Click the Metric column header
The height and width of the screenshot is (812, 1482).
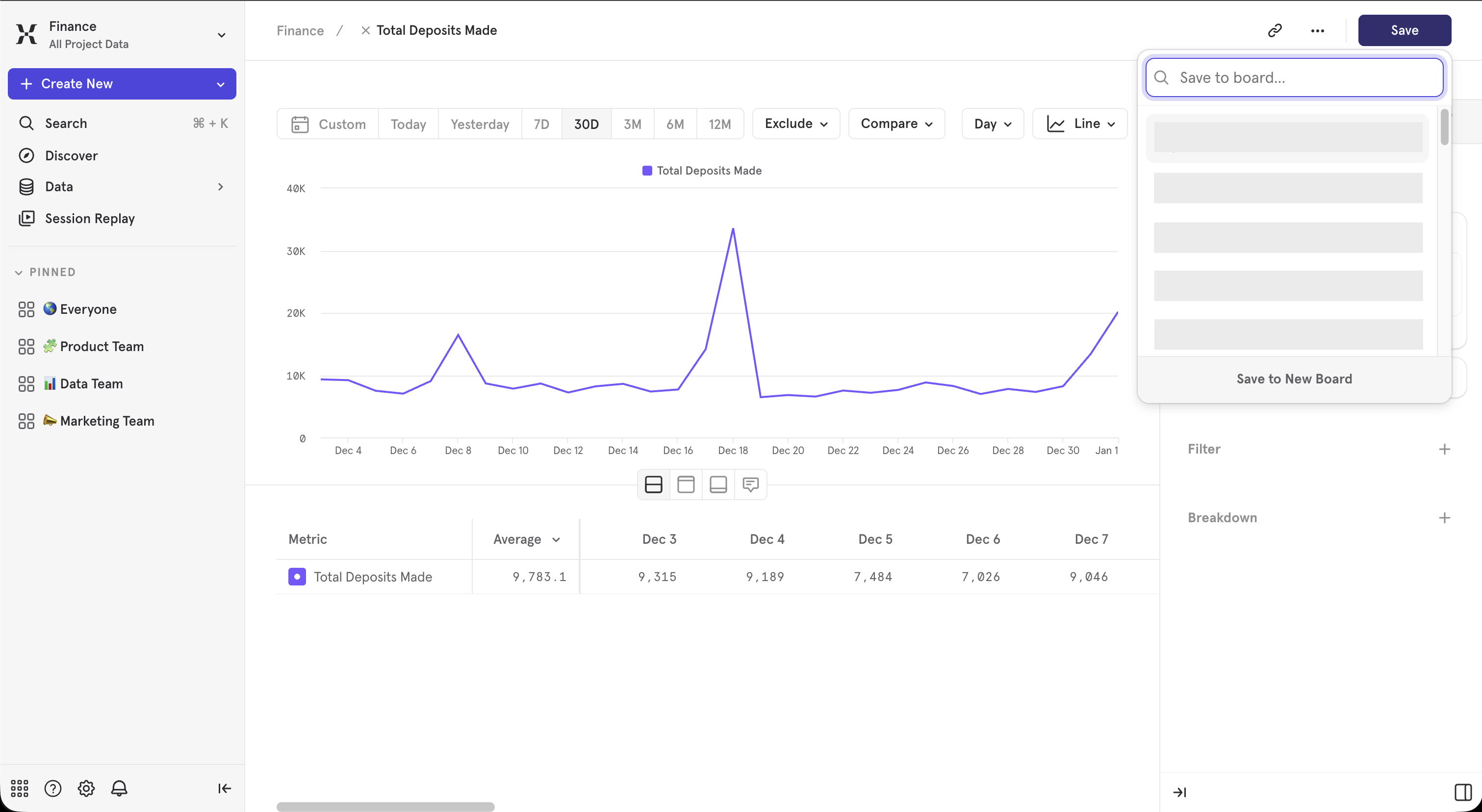308,539
